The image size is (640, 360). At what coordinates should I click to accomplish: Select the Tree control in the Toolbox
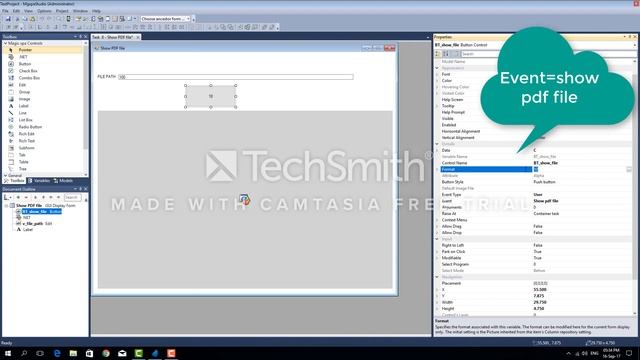point(22,169)
